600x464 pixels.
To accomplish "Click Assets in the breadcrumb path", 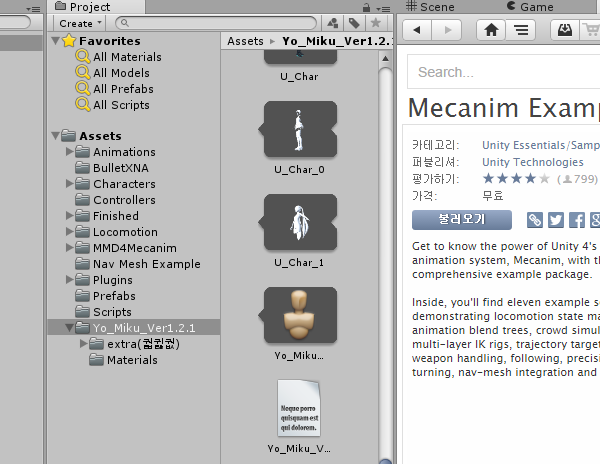I will 245,41.
